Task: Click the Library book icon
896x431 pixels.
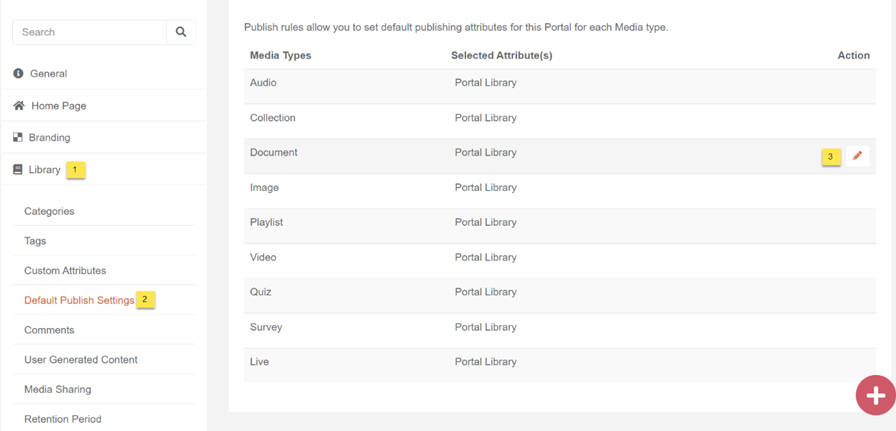Action: 18,169
